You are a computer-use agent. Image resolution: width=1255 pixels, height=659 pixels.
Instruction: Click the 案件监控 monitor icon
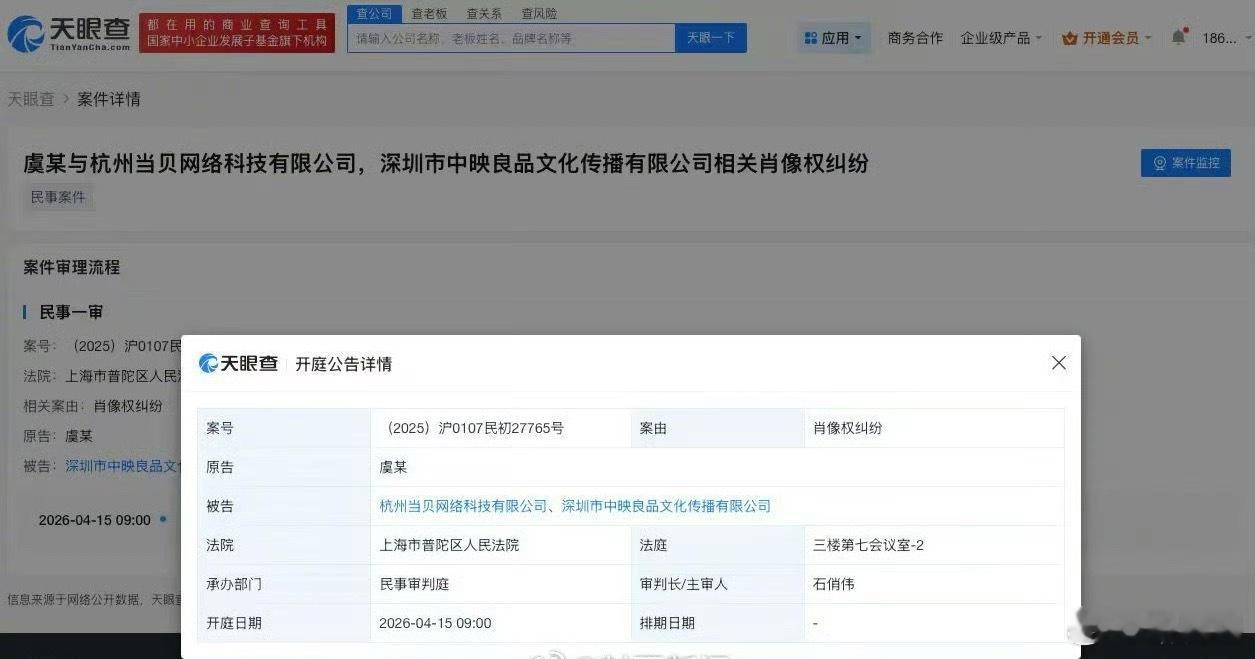coord(1160,163)
